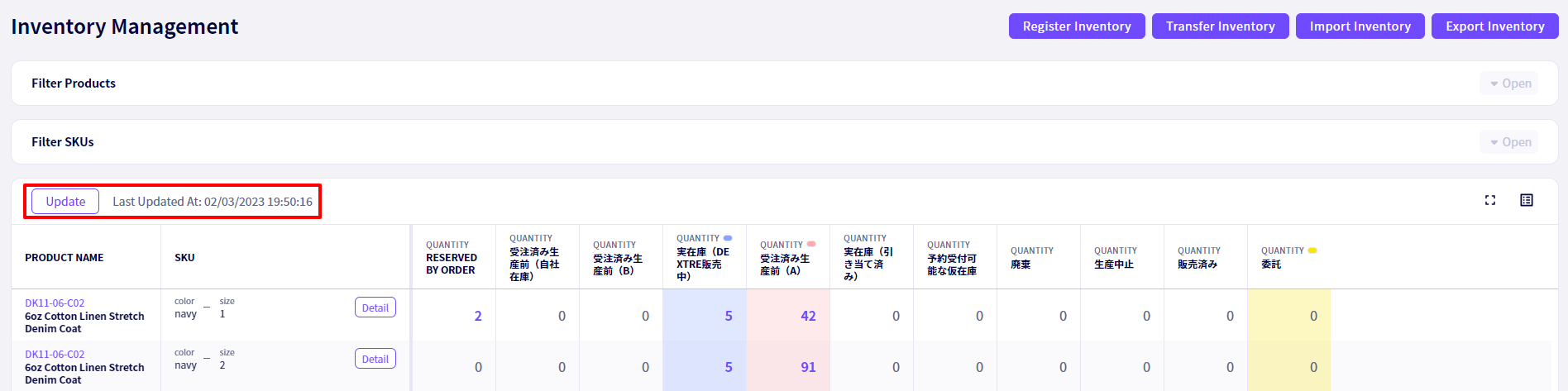
Task: Click yellow marker on 委託 header
Action: point(1312,250)
